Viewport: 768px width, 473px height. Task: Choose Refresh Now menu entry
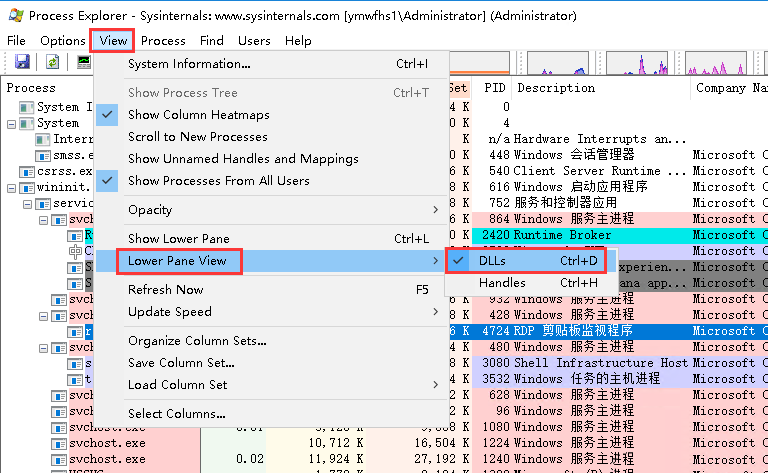272,290
